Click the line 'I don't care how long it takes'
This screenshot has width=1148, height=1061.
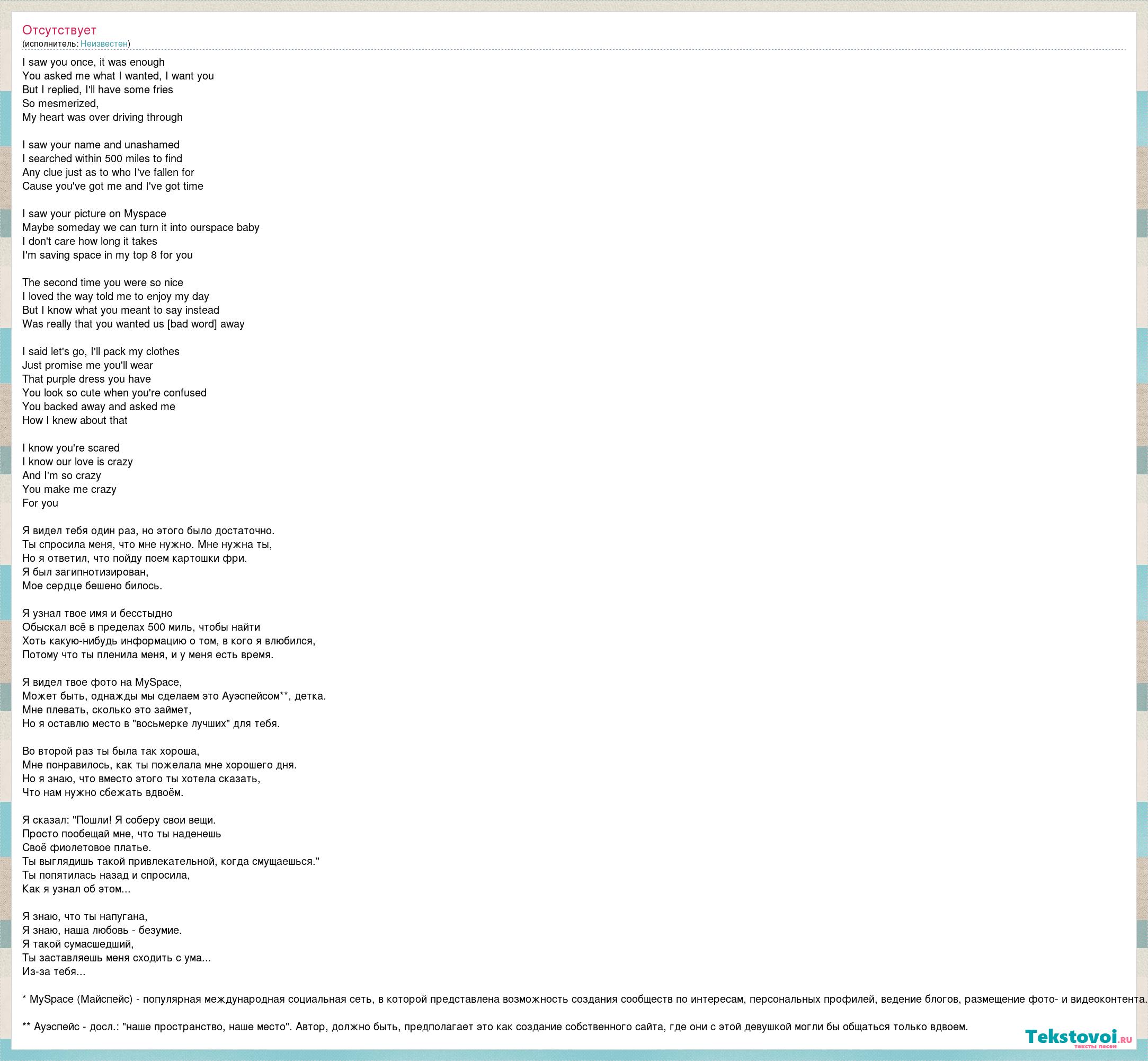(x=90, y=241)
